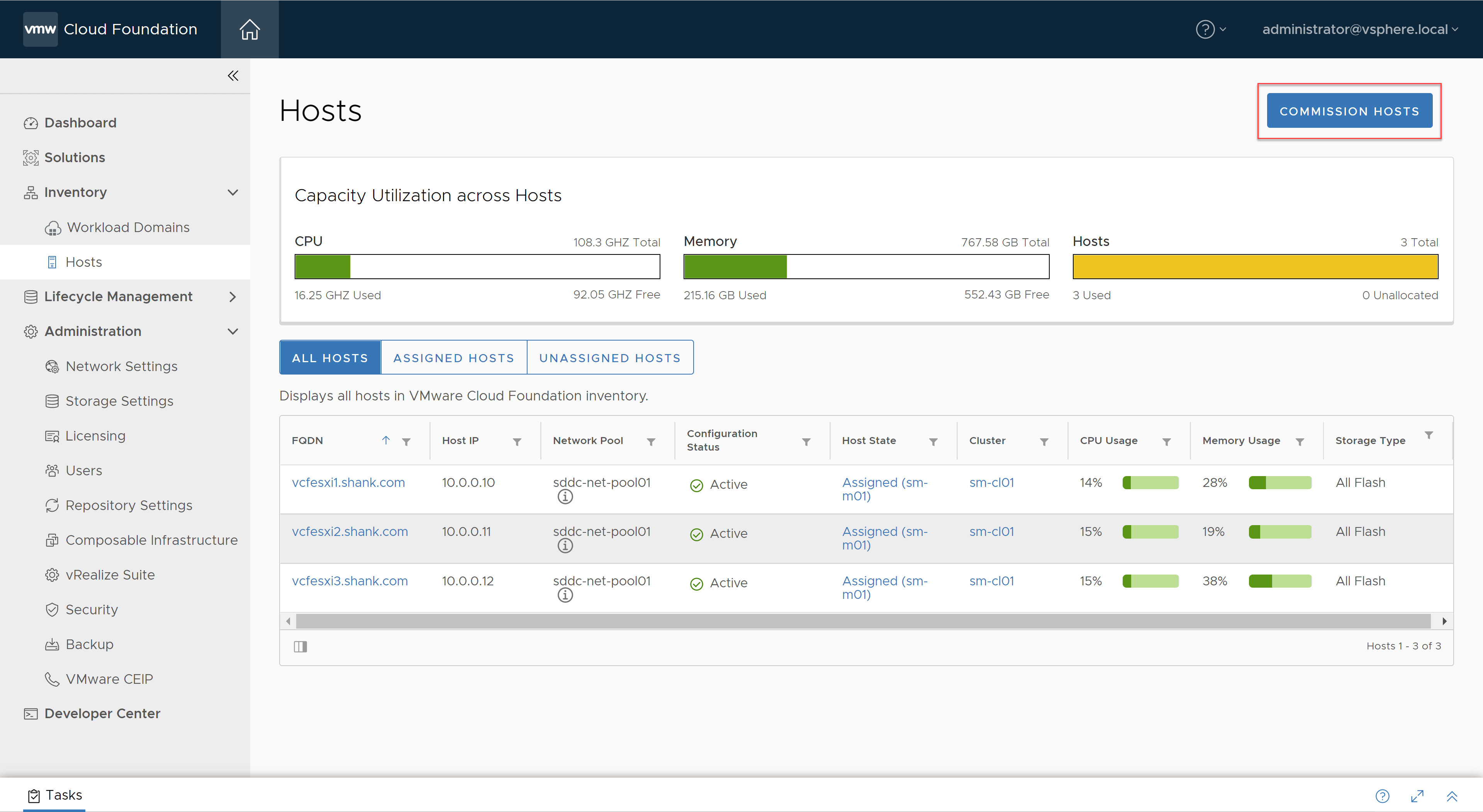Open Composable Infrastructure
1483x812 pixels.
click(151, 540)
